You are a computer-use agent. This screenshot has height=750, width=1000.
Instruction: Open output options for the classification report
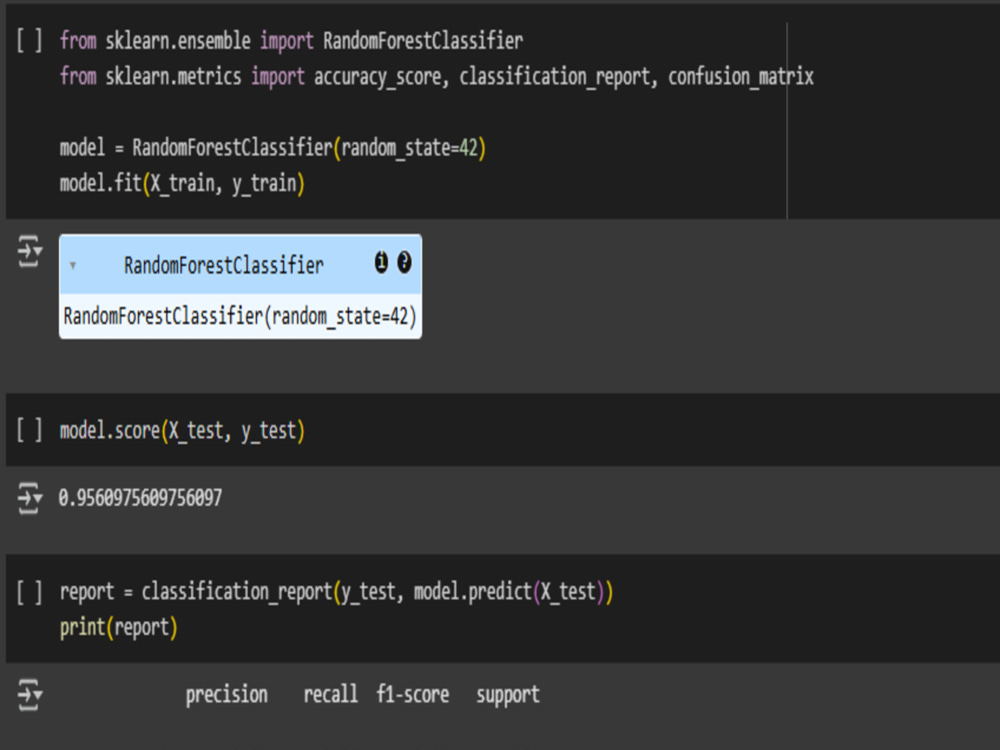click(x=30, y=695)
